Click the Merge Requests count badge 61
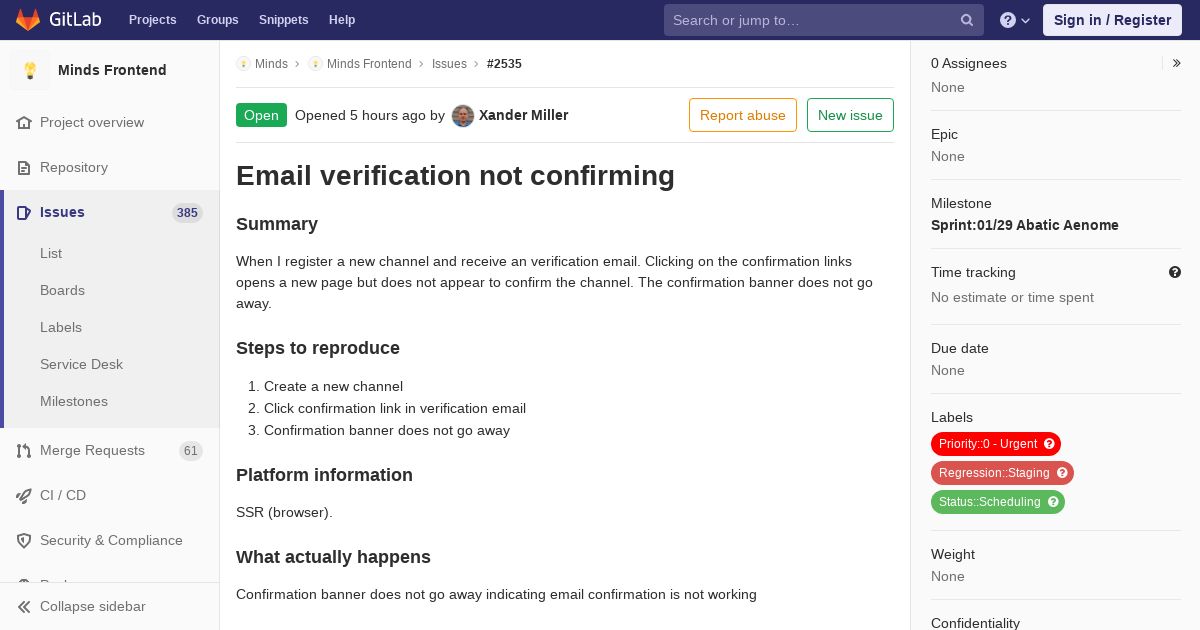This screenshot has width=1200, height=630. (x=191, y=451)
